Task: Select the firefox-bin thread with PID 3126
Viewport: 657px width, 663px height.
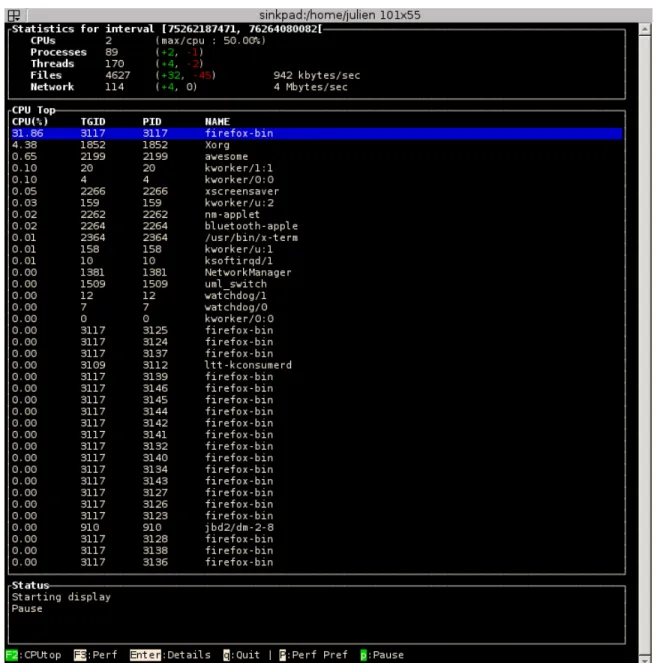Action: tap(317, 504)
